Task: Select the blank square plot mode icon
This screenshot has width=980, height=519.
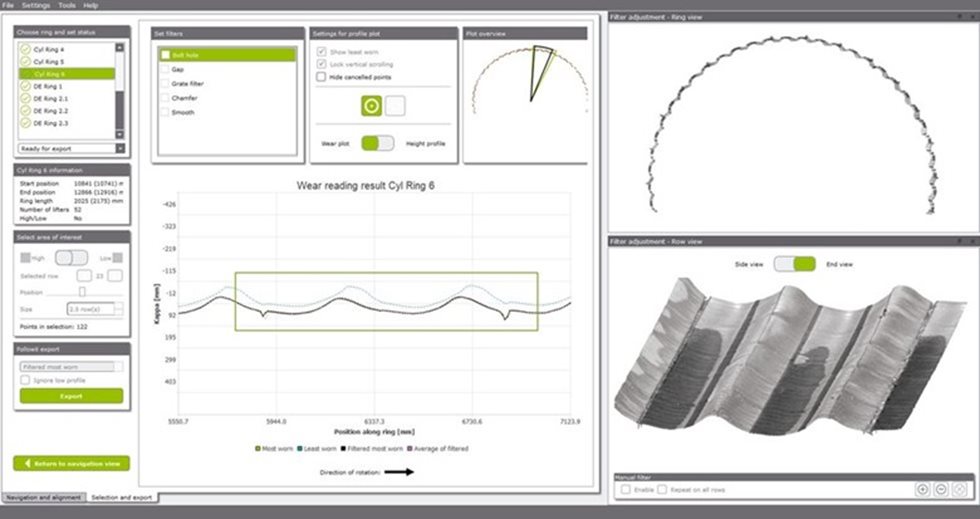Action: (396, 106)
